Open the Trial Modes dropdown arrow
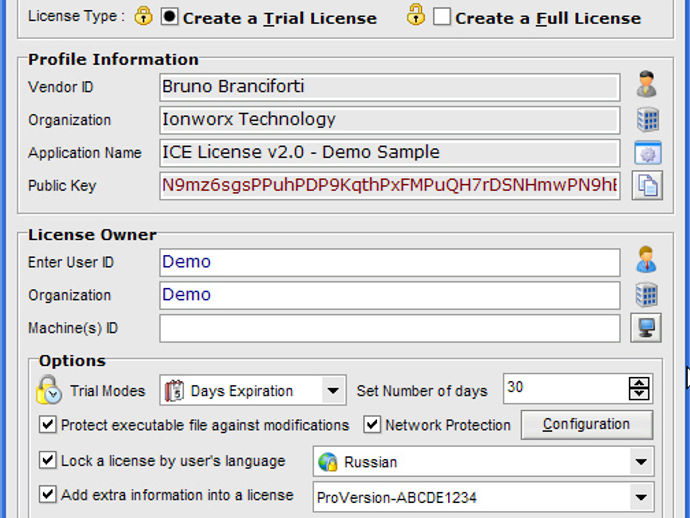690x518 pixels. (x=333, y=390)
